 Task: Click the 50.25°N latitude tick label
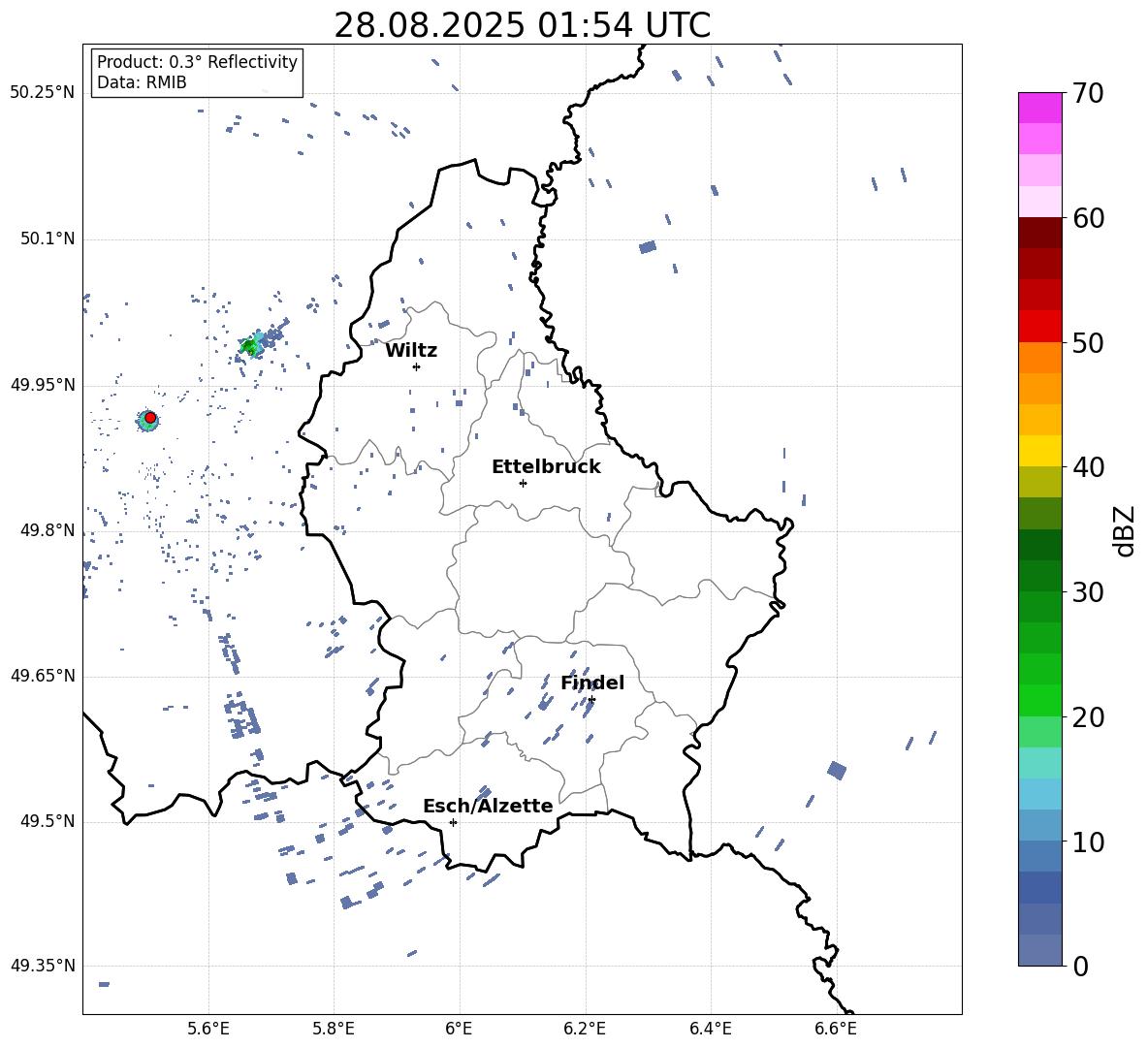point(42,93)
